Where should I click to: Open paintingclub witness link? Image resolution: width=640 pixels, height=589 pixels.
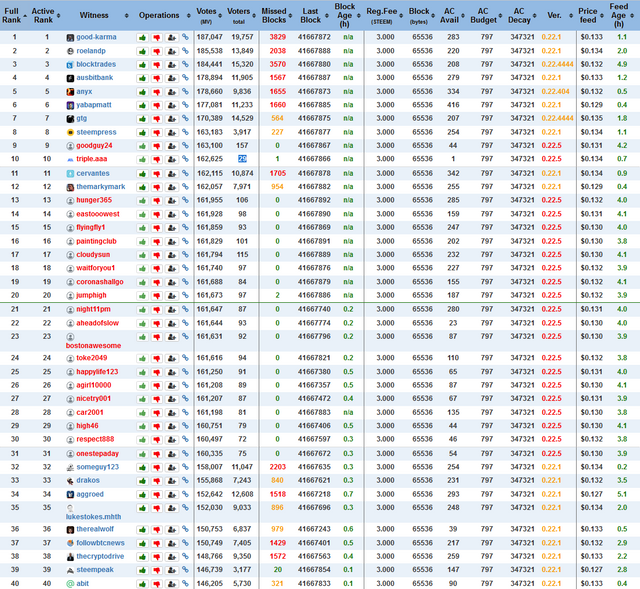96,241
